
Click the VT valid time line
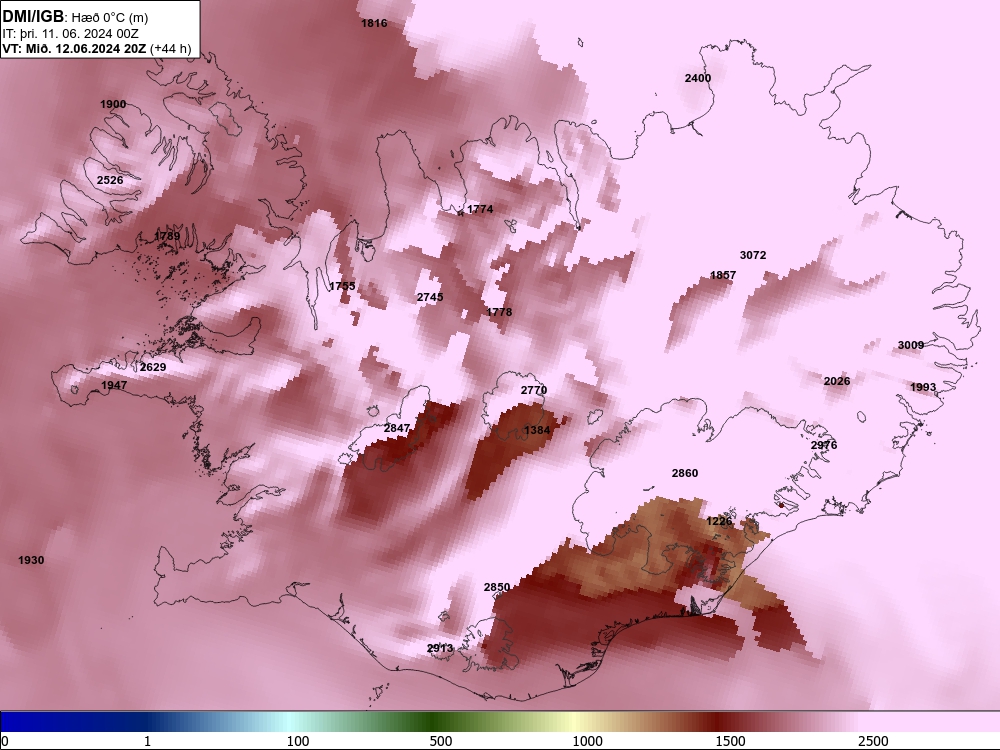pos(96,48)
